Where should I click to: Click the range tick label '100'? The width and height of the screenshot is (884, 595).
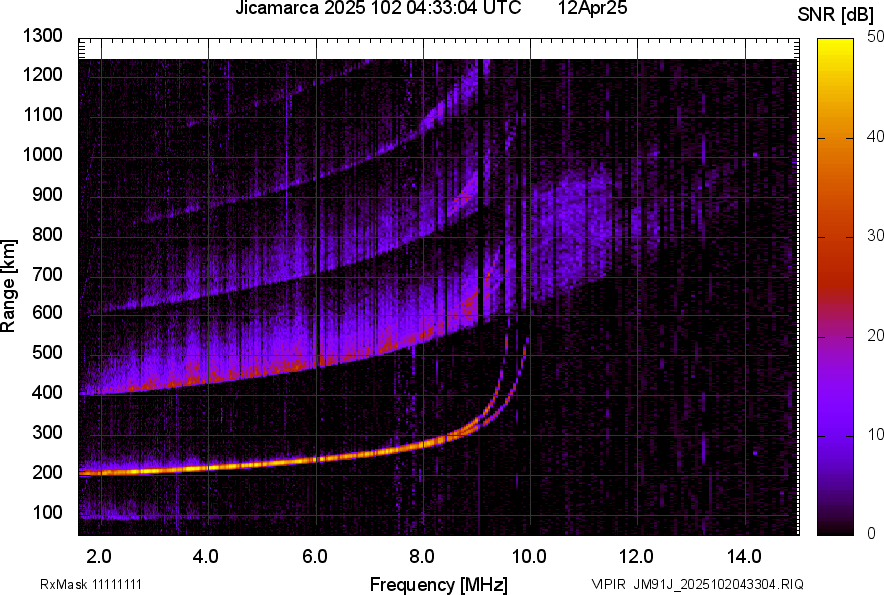47,512
